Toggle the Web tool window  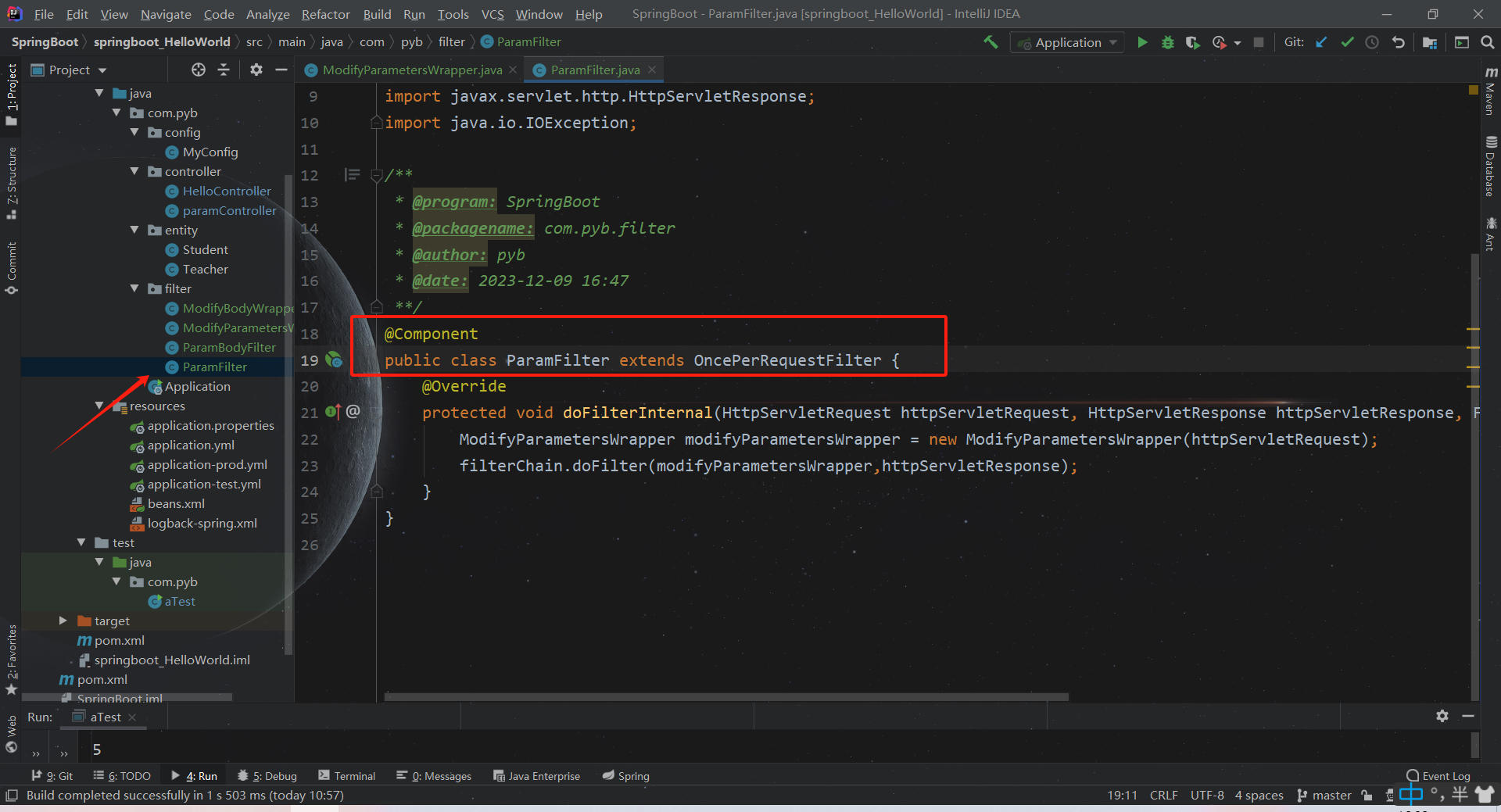(11, 734)
